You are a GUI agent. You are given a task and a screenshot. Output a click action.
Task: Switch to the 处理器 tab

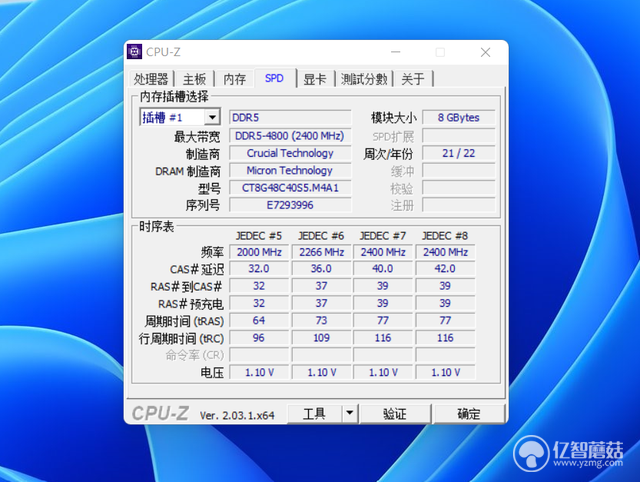151,79
